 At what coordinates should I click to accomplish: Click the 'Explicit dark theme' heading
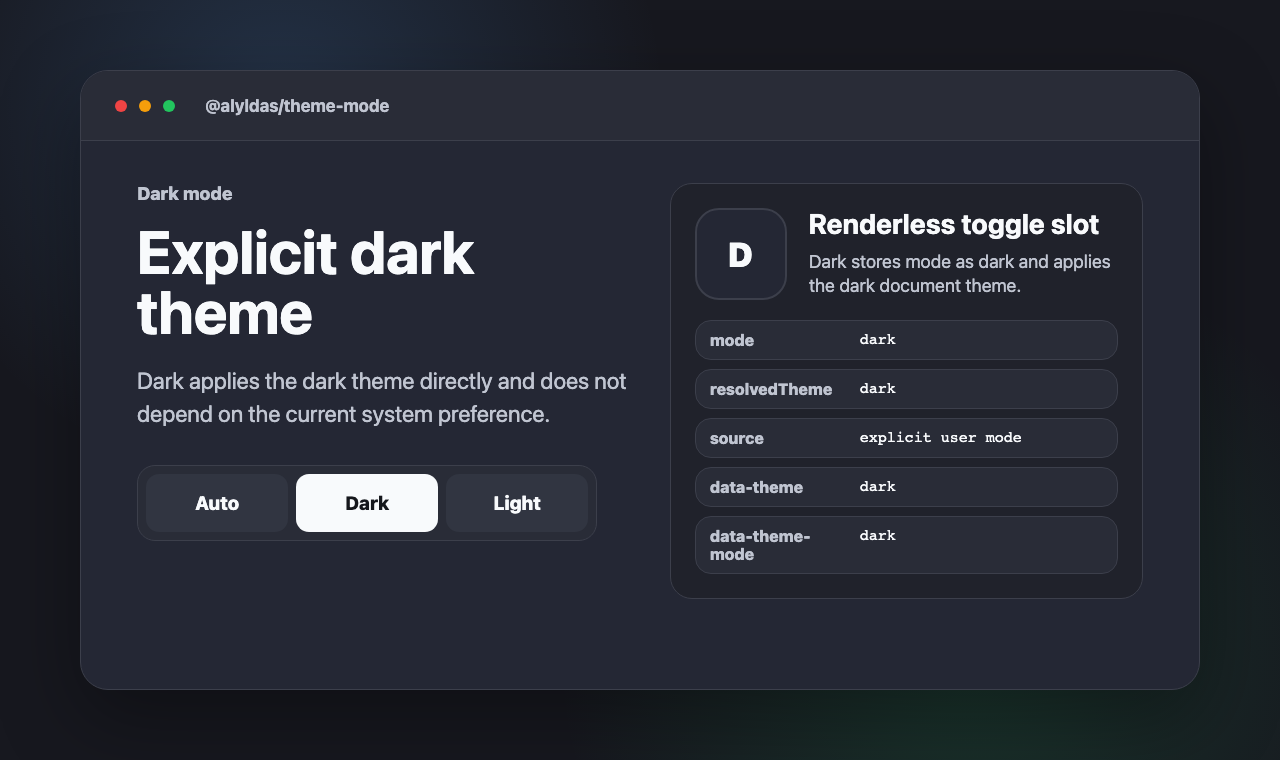305,283
